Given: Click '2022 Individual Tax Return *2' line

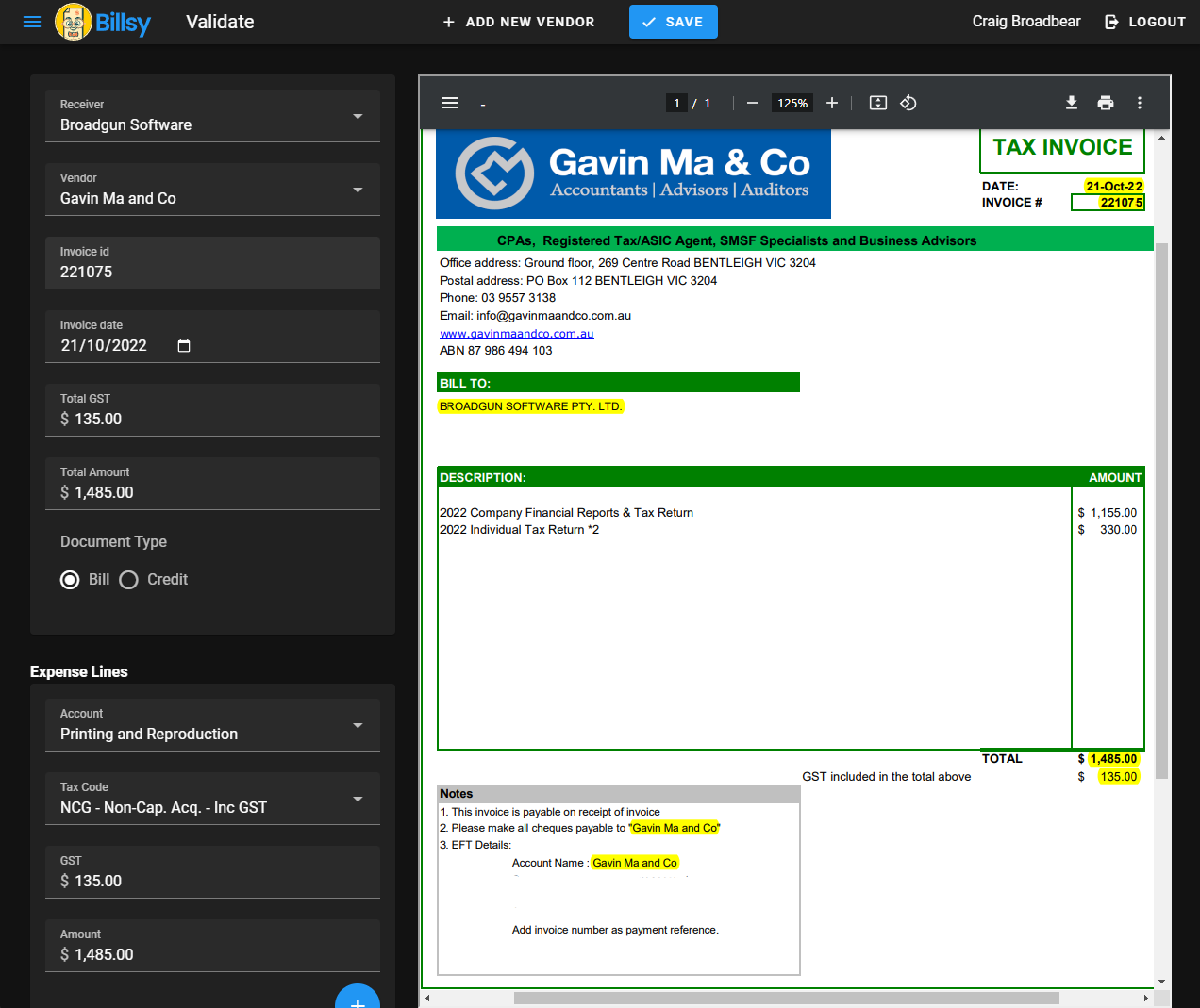Looking at the screenshot, I should coord(519,530).
